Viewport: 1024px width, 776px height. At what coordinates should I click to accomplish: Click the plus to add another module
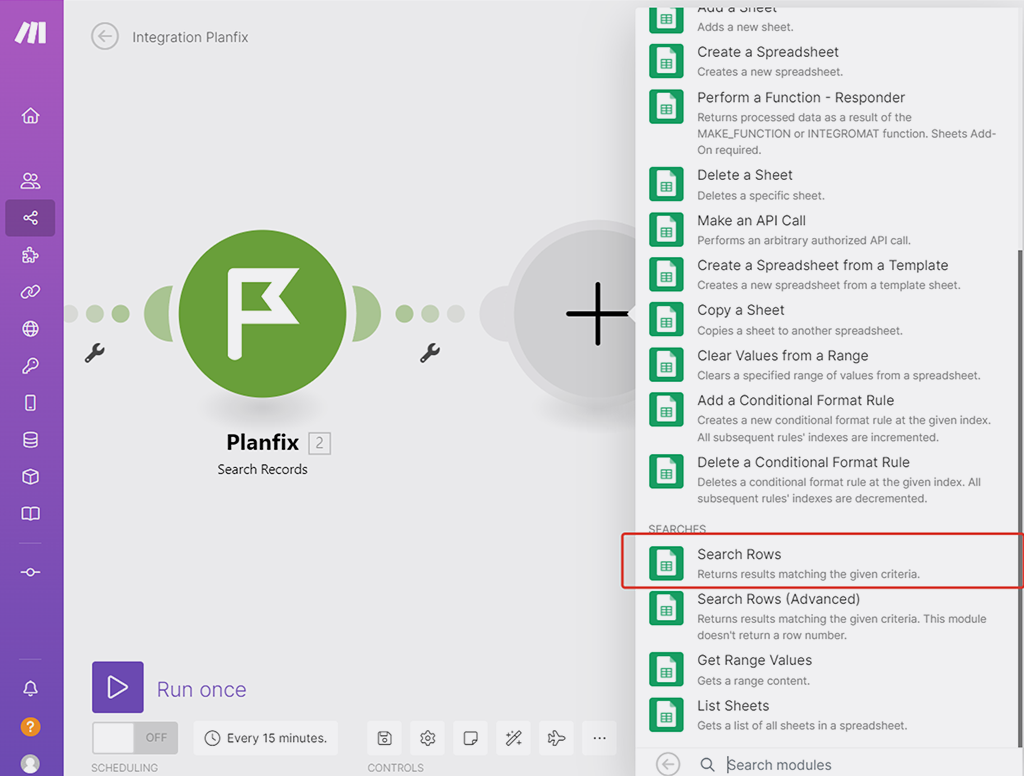pyautogui.click(x=597, y=314)
